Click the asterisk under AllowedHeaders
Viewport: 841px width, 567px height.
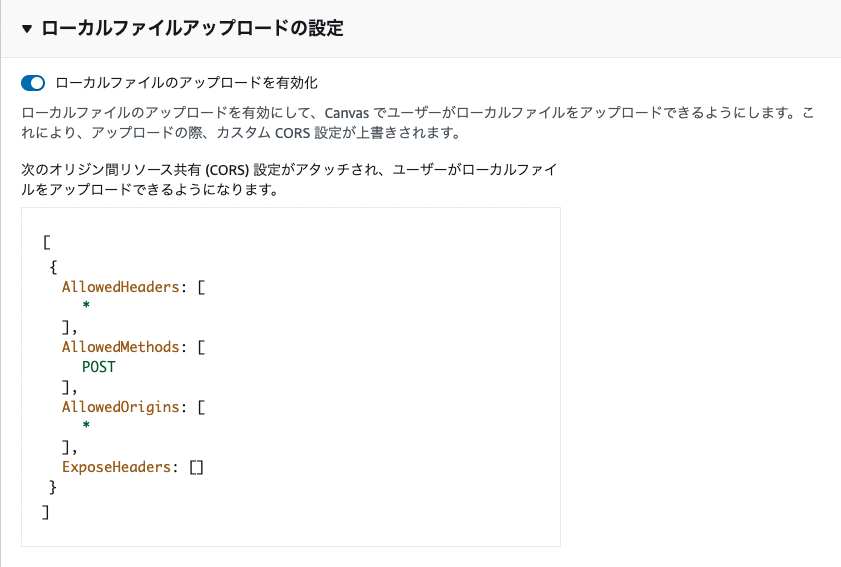point(87,307)
